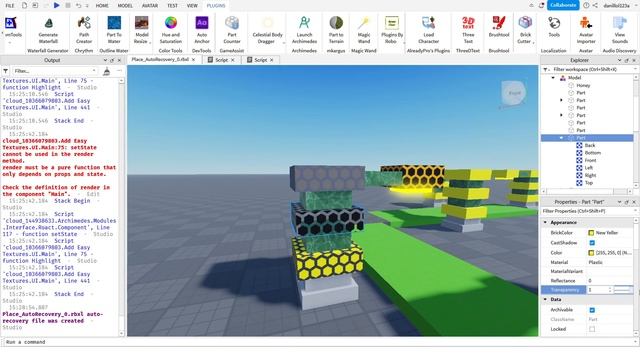Open the Part Counter plugin
Image resolution: width=640 pixels, height=360 pixels.
(x=232, y=23)
